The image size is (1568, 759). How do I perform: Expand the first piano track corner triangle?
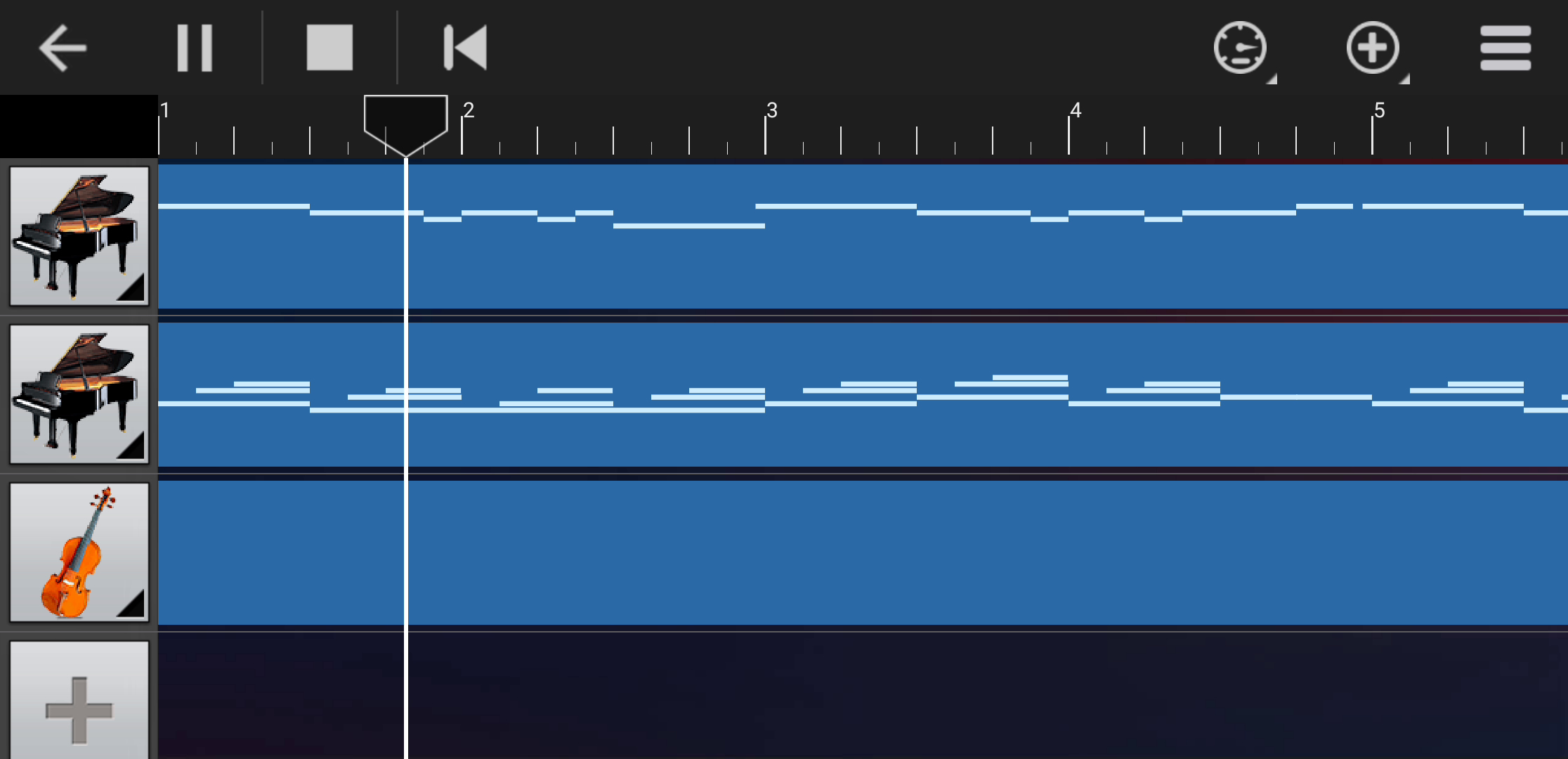click(x=133, y=290)
